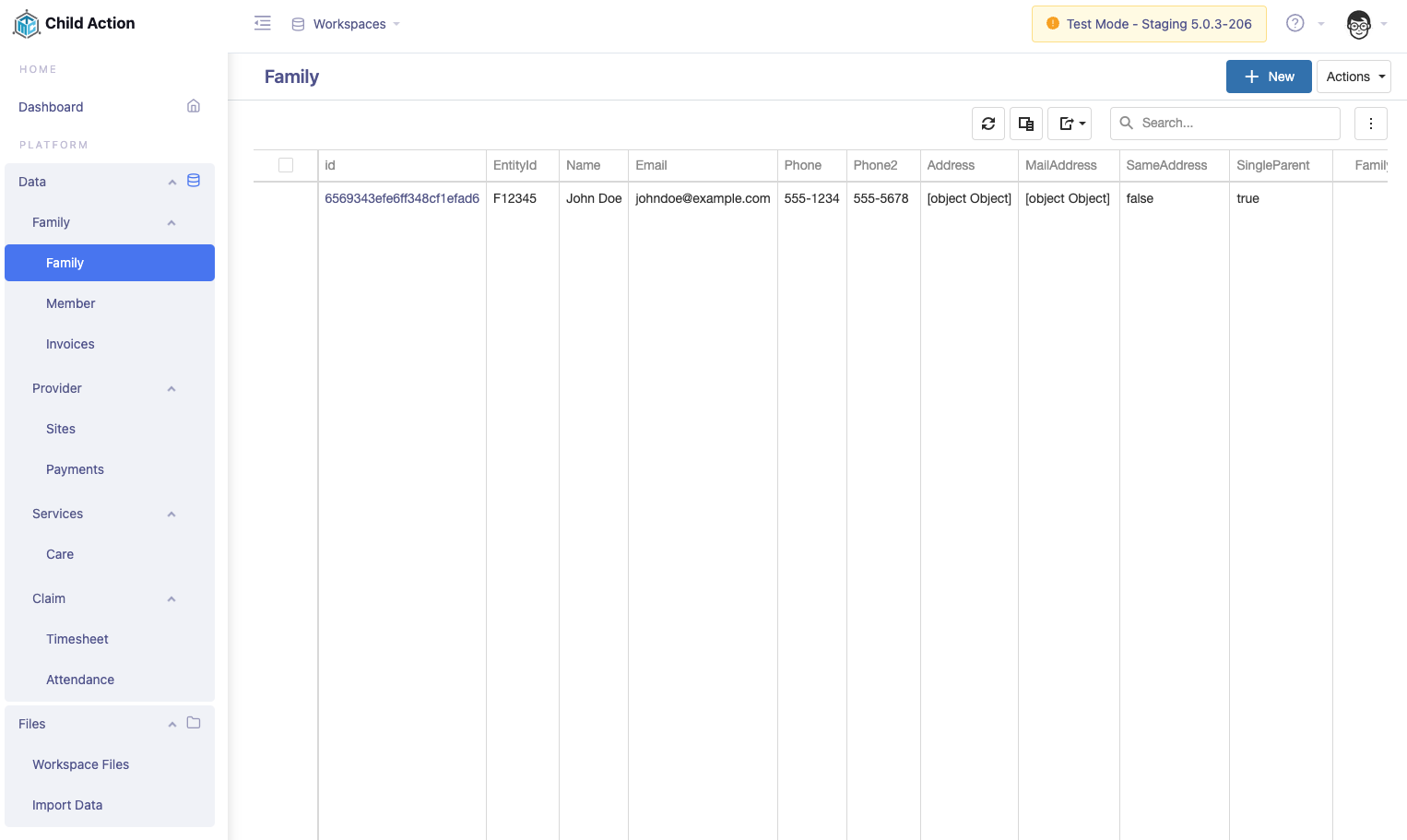
Task: Open record 6569343efe6ff348cf1efad6 link
Action: pos(402,198)
